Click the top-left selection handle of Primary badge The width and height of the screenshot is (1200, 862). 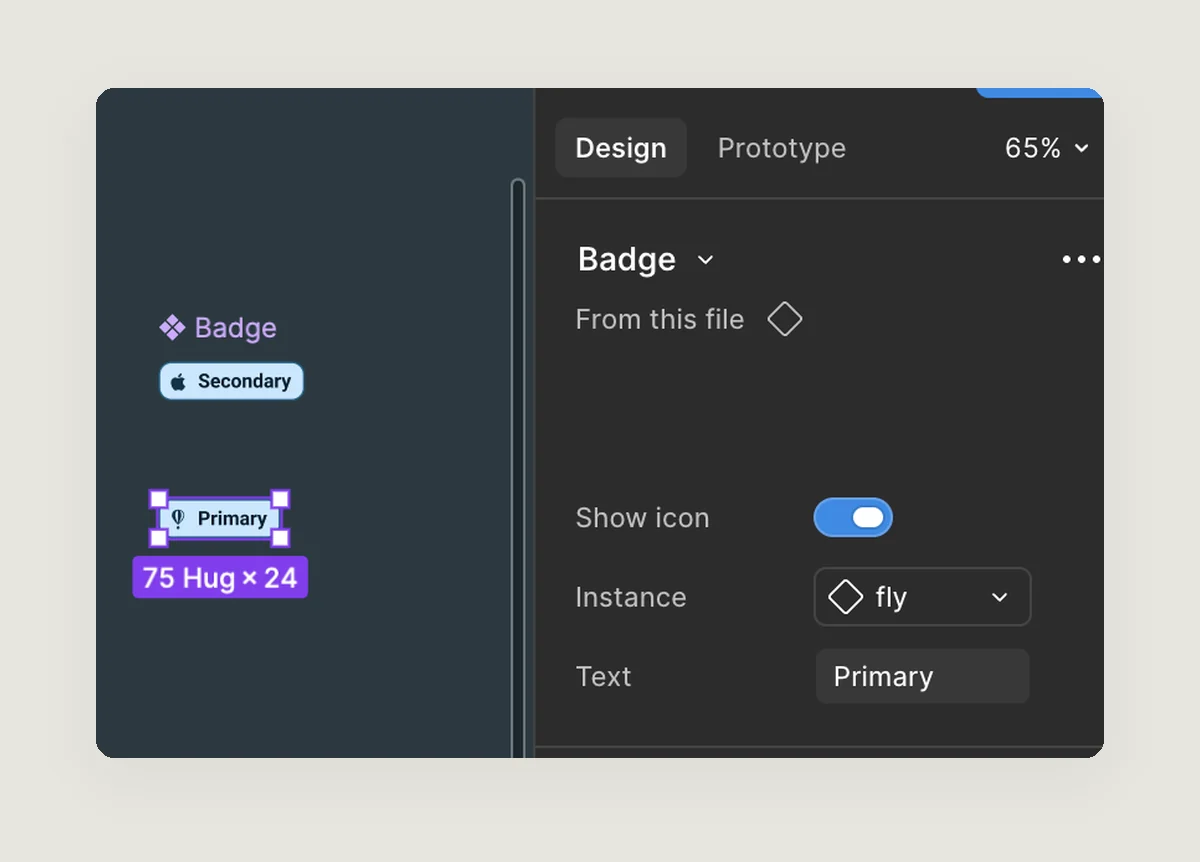pyautogui.click(x=158, y=499)
